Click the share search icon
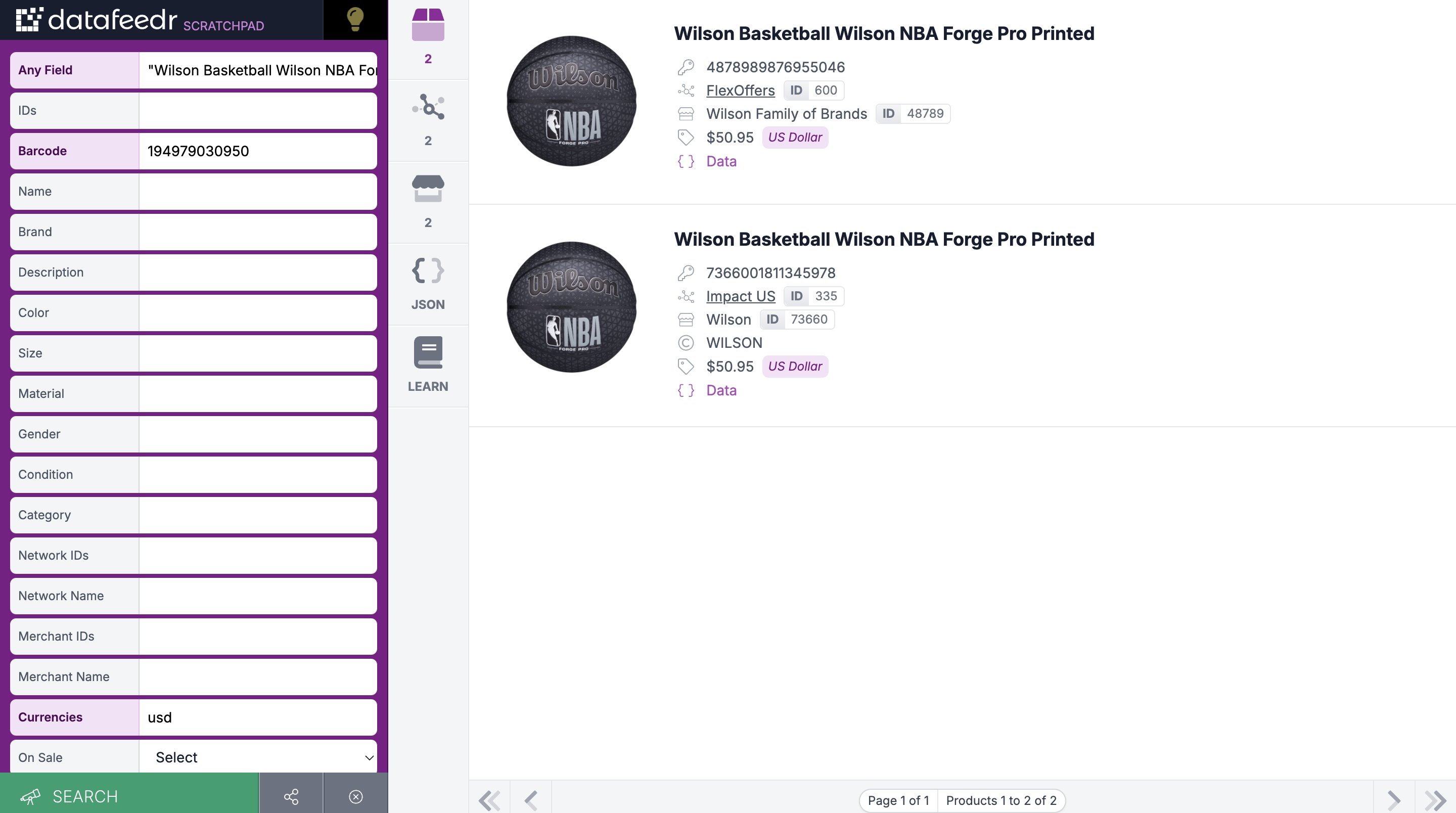The height and width of the screenshot is (813, 1456). click(291, 796)
